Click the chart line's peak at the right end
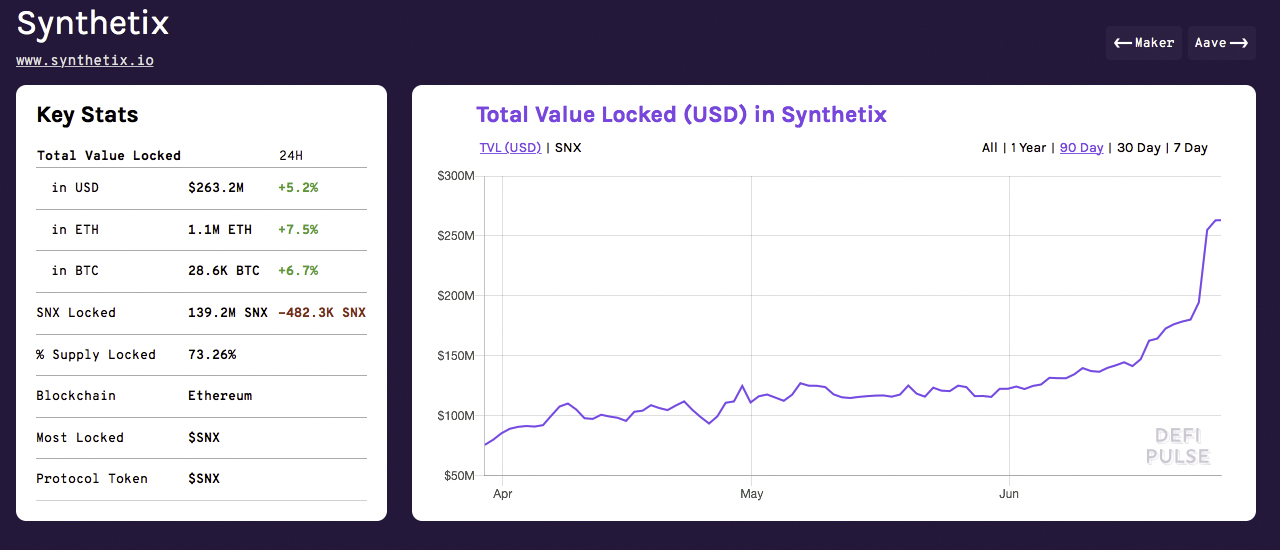 pyautogui.click(x=1218, y=220)
